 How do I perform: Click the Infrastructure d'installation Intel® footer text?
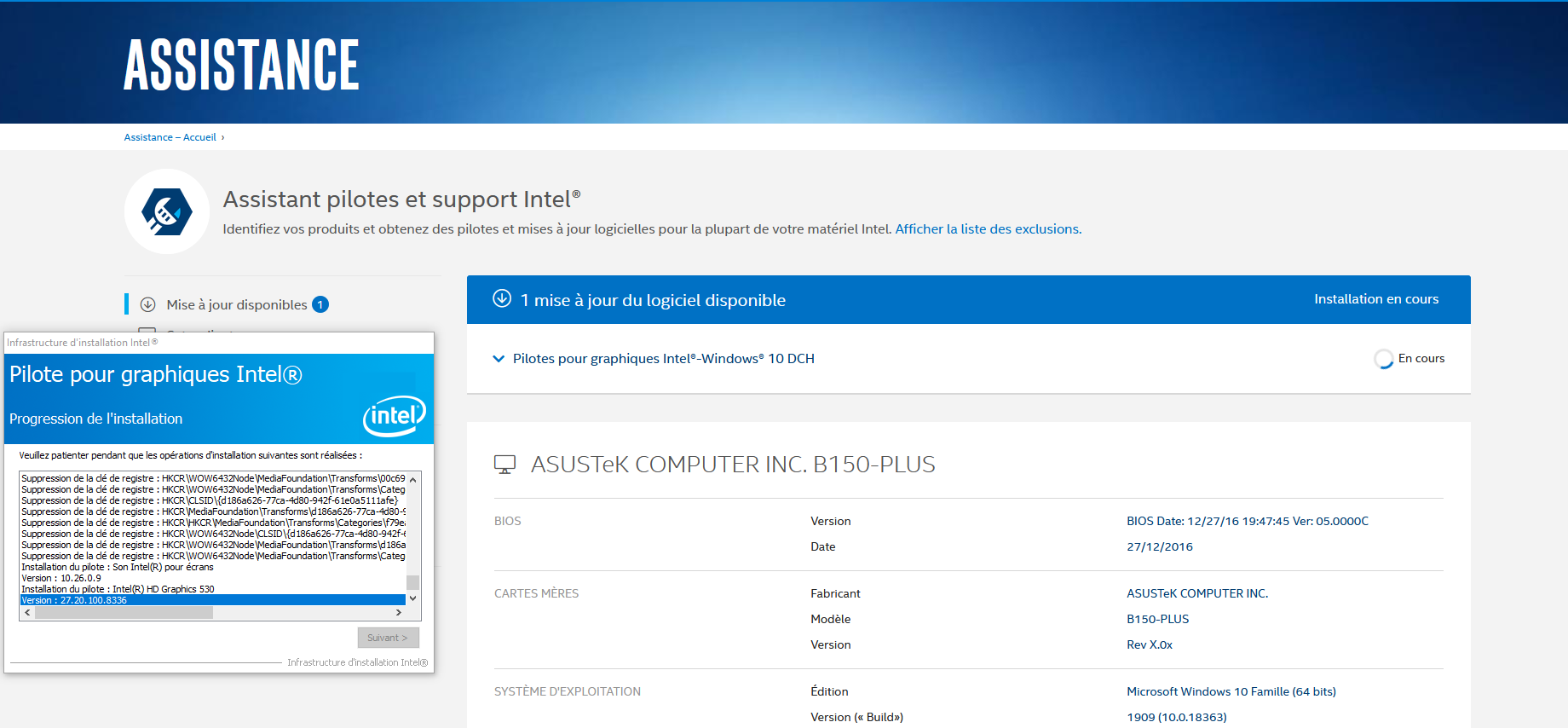point(357,662)
